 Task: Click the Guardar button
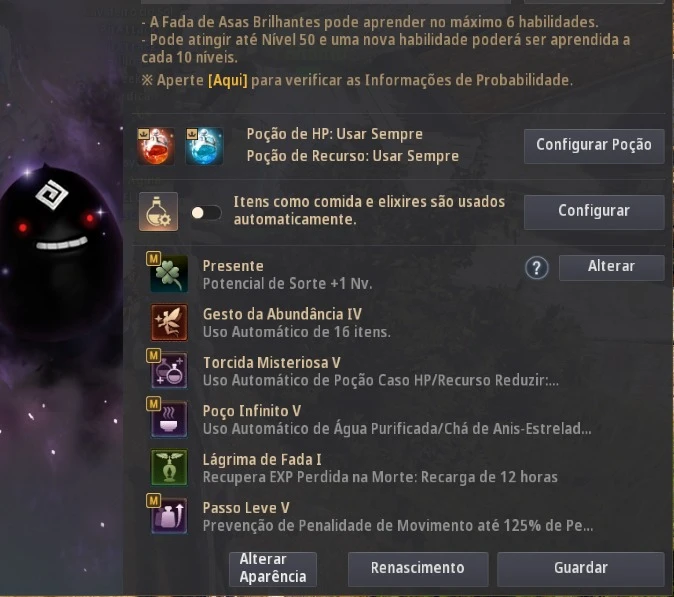click(581, 569)
